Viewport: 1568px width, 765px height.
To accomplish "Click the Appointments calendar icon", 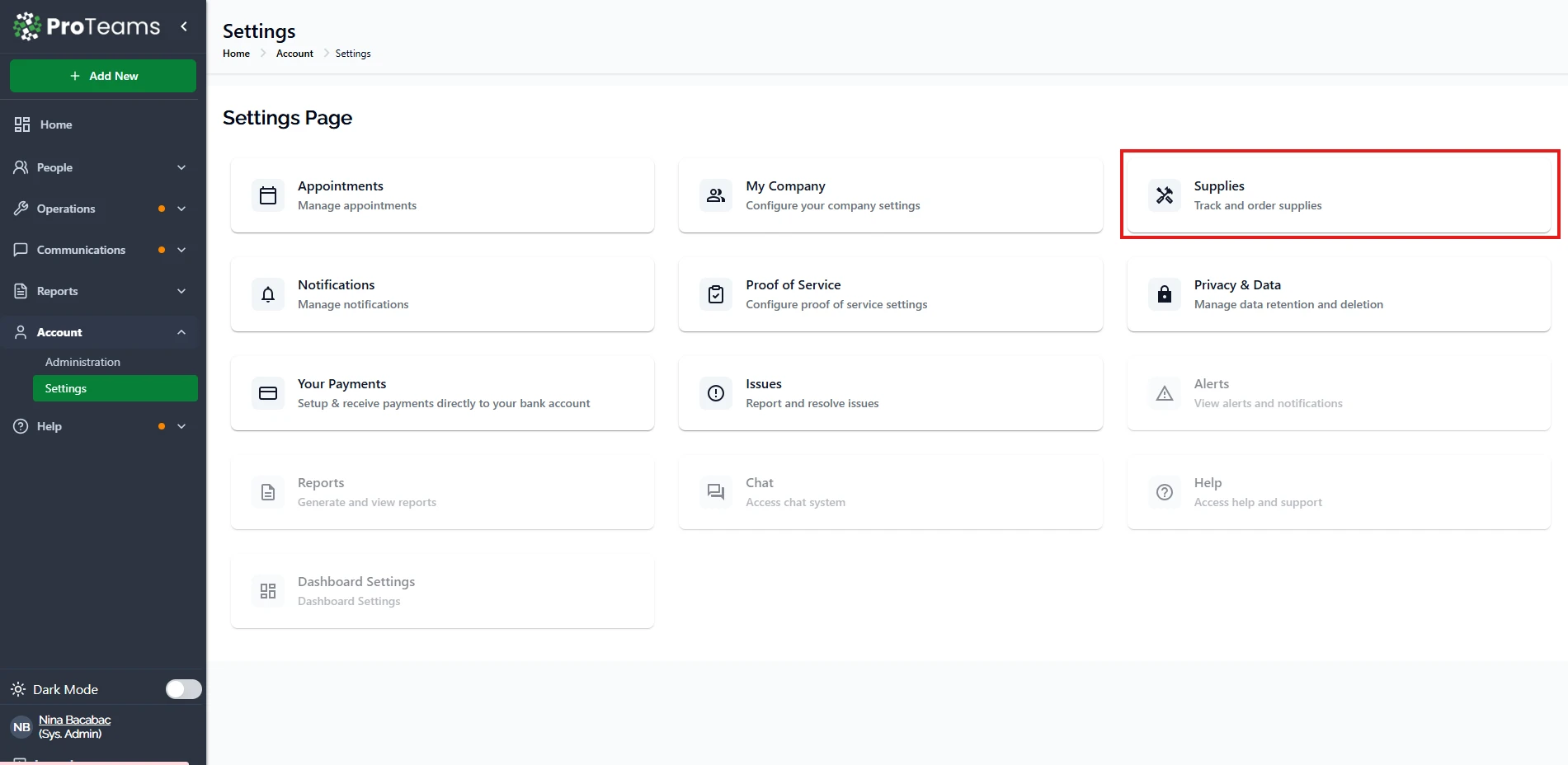I will (268, 195).
